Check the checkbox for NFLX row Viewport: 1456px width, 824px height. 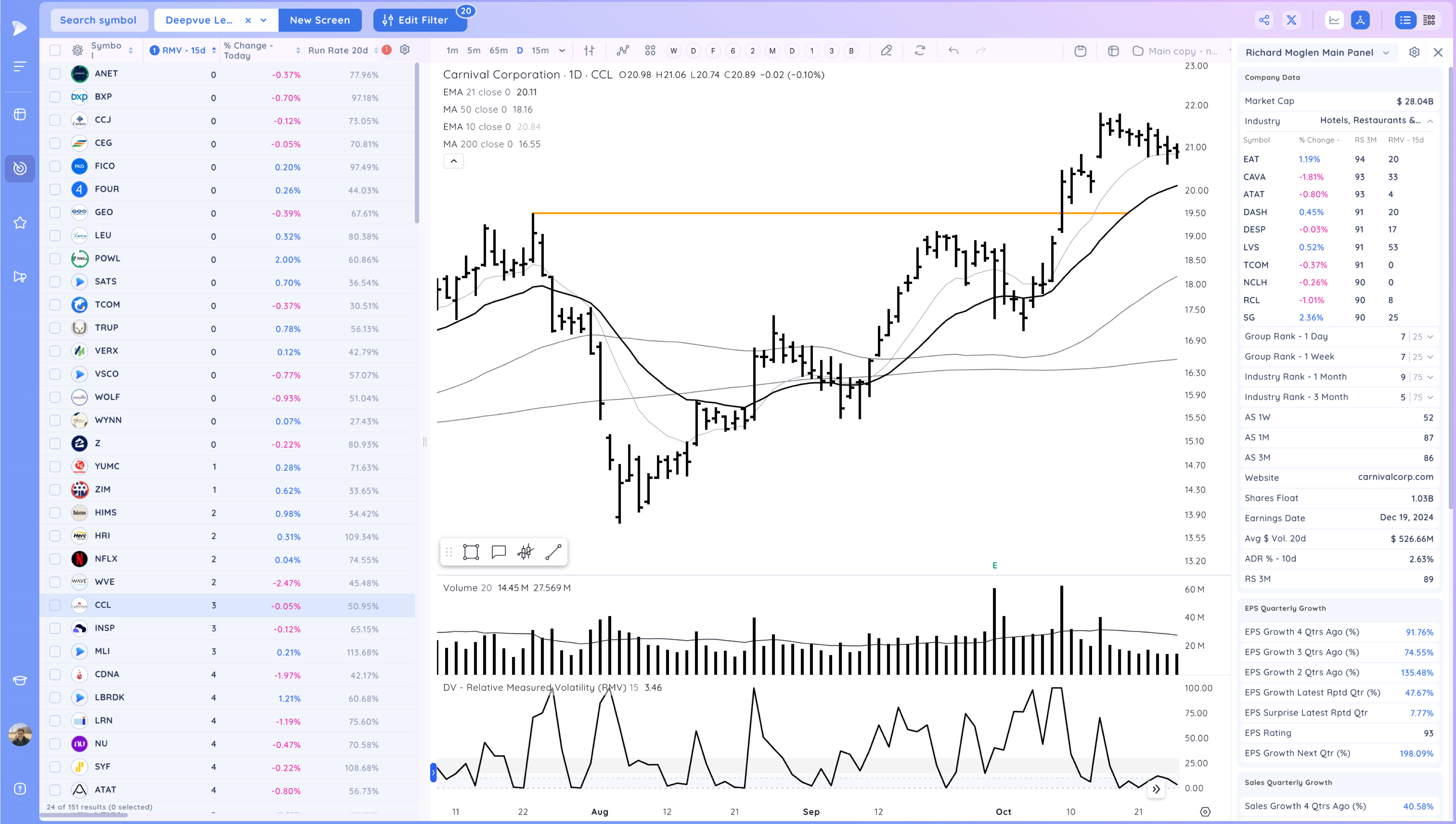(x=55, y=559)
